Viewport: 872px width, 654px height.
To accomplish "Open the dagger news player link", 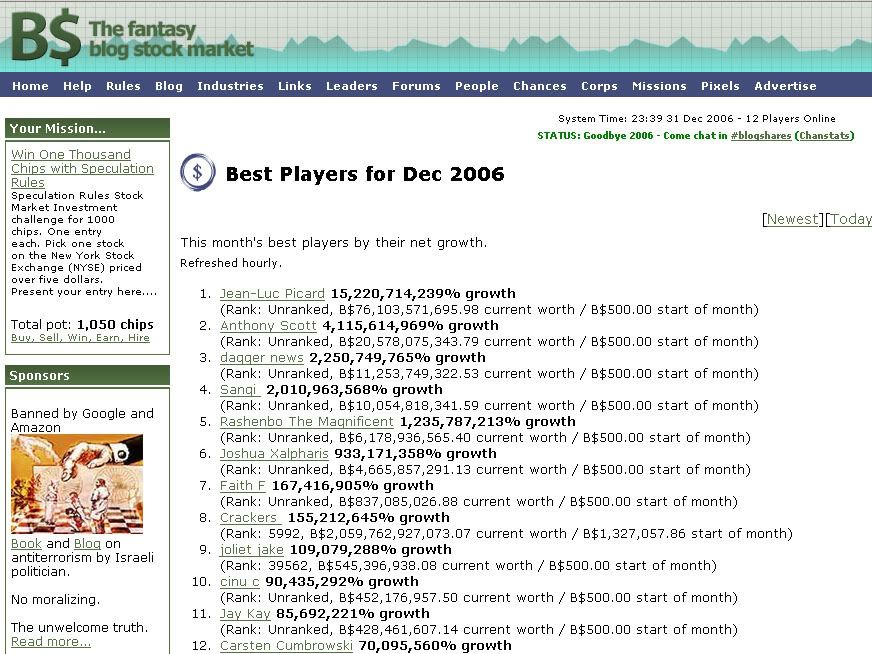I will coord(261,358).
